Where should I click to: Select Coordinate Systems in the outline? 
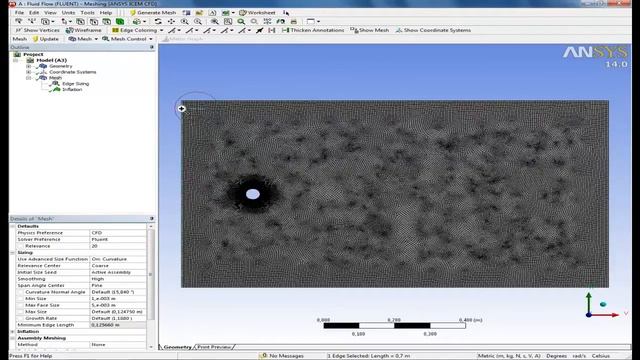pos(73,72)
